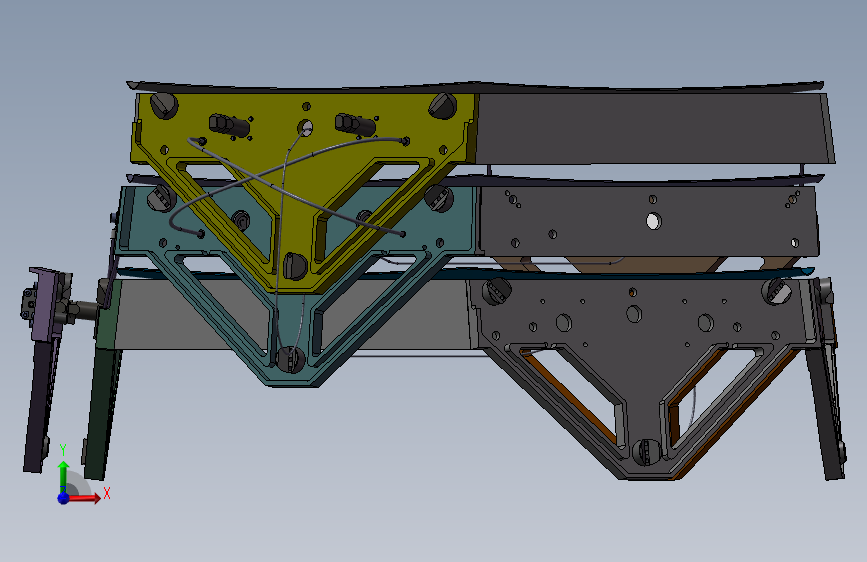Select the slotted screw at right bracket tip
This screenshot has width=867, height=562.
click(646, 452)
